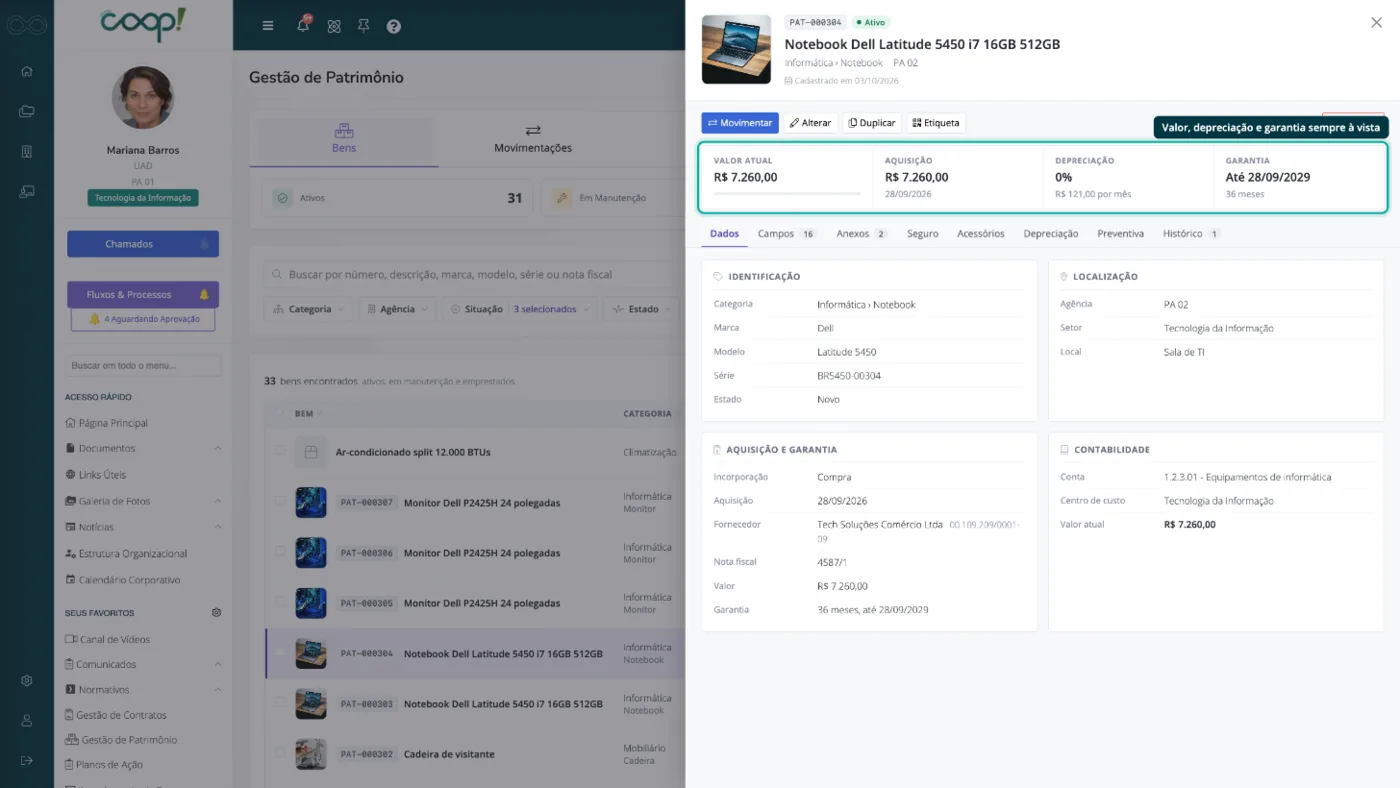Click the pin icon in top bar
The width and height of the screenshot is (1400, 788).
coord(364,26)
